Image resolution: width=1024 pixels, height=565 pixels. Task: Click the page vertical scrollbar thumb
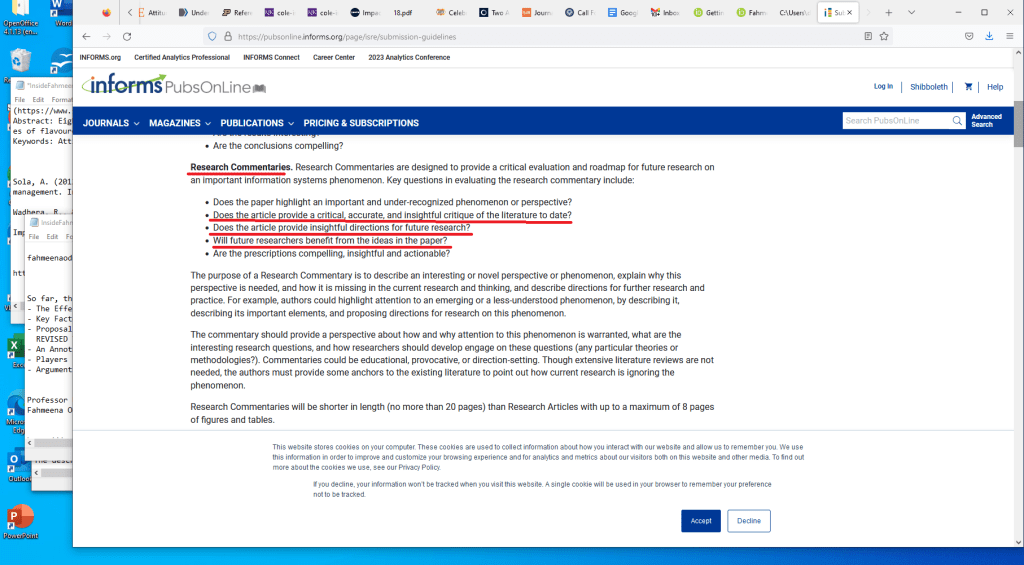click(1019, 124)
